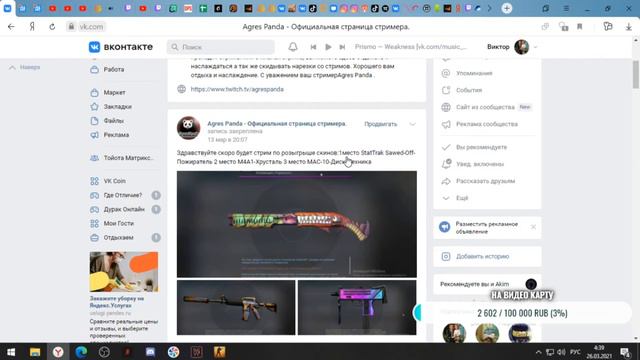Close the advertising announcement banner
Viewport: 640px width, 360px height.
(x=533, y=227)
